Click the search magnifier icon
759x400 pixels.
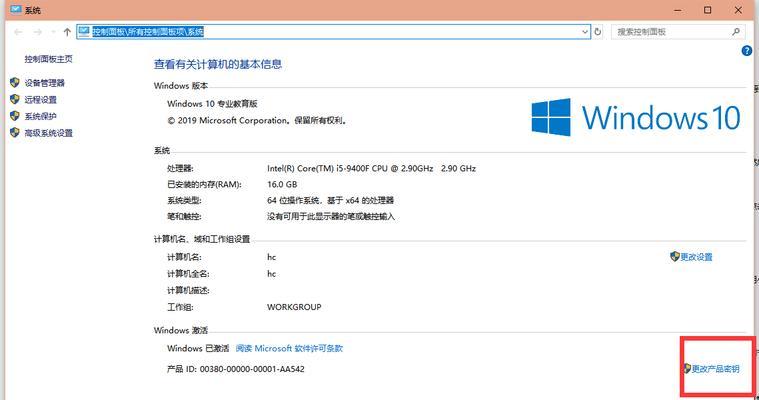point(736,32)
